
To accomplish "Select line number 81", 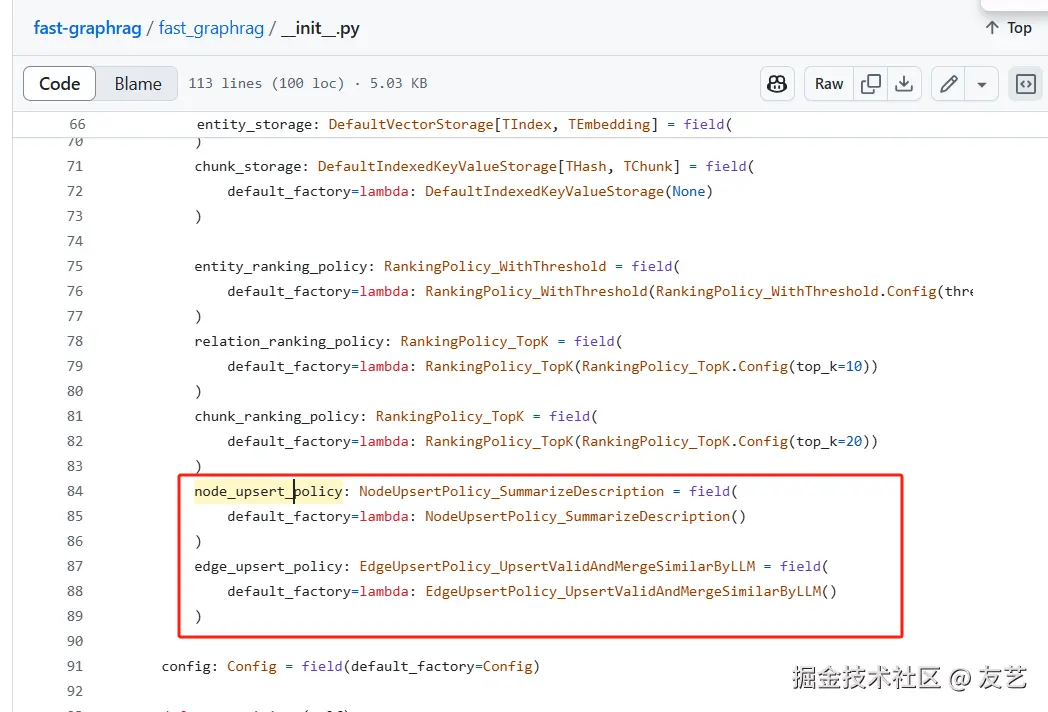I will [x=75, y=417].
